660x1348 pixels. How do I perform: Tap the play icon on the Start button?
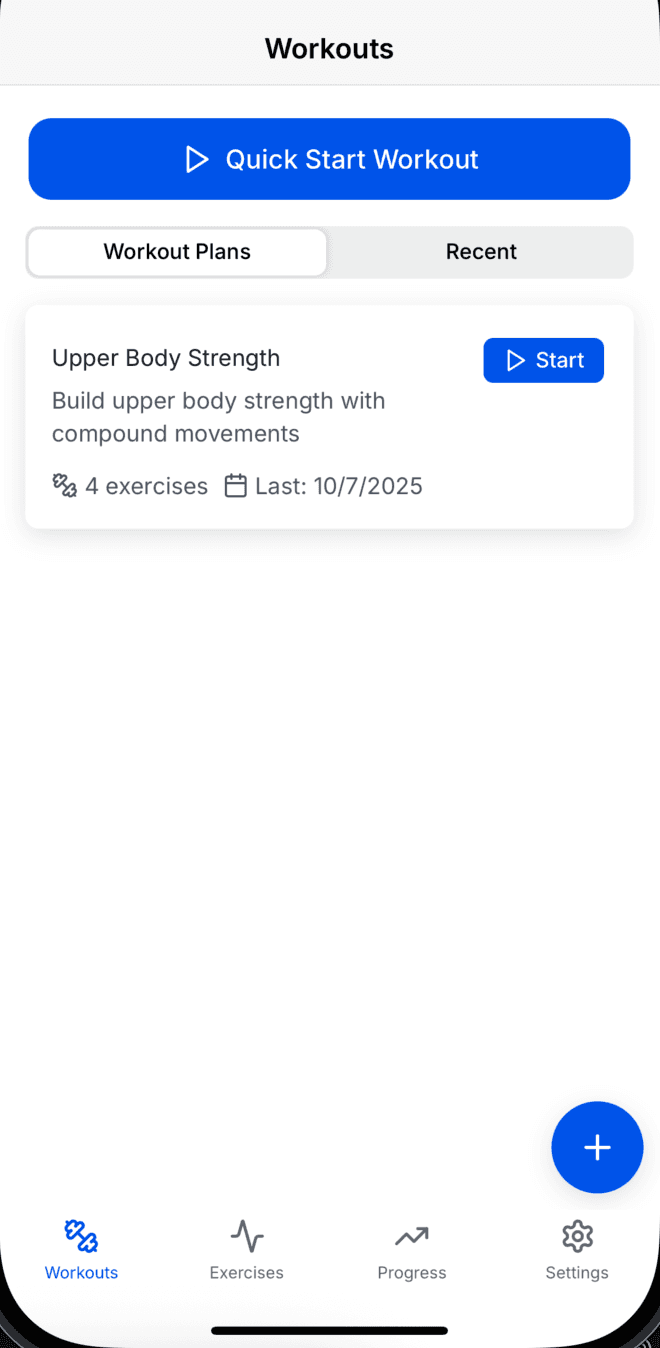[517, 360]
